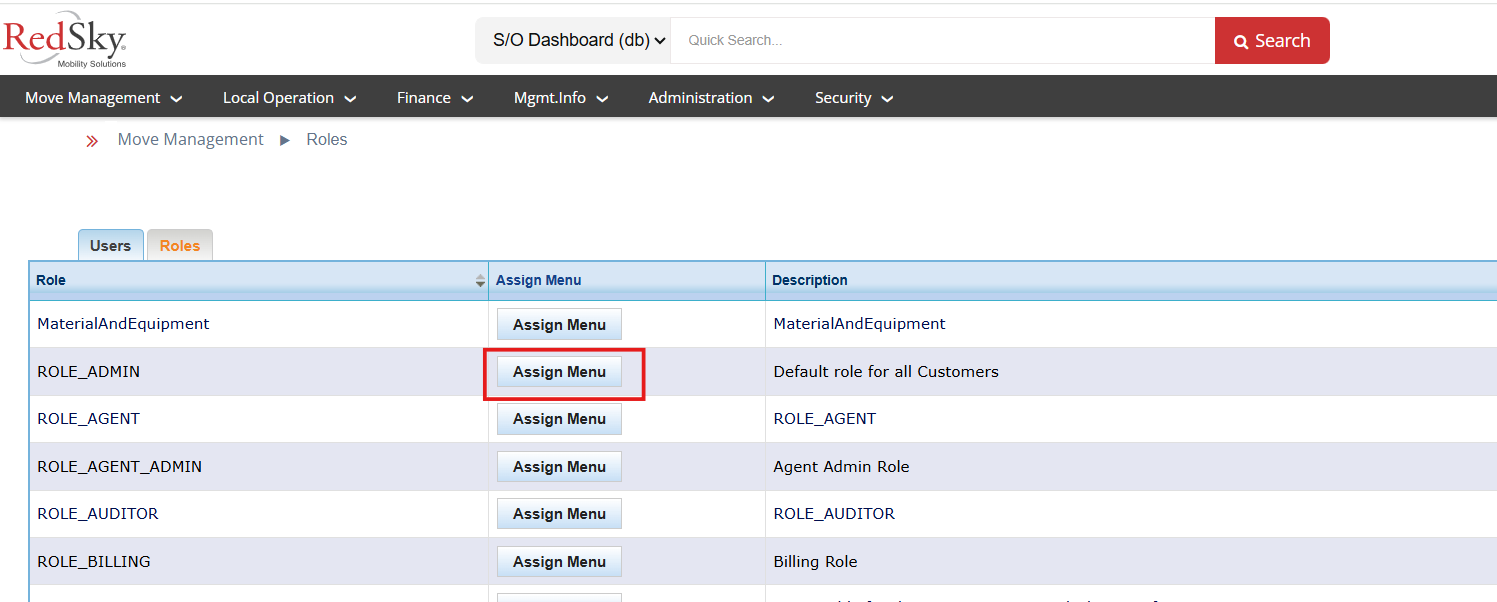1497x602 pixels.
Task: Focus the Quick Search input field
Action: pyautogui.click(x=943, y=40)
